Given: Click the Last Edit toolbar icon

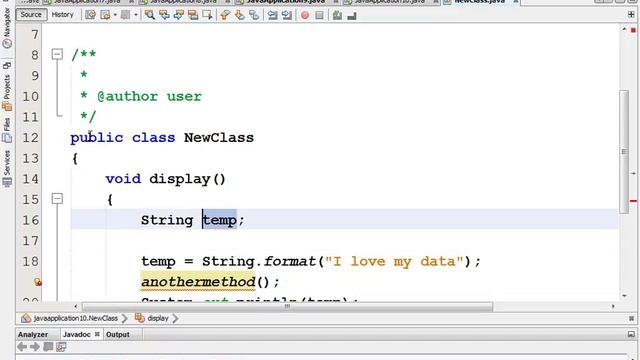Looking at the screenshot, I should click(90, 16).
